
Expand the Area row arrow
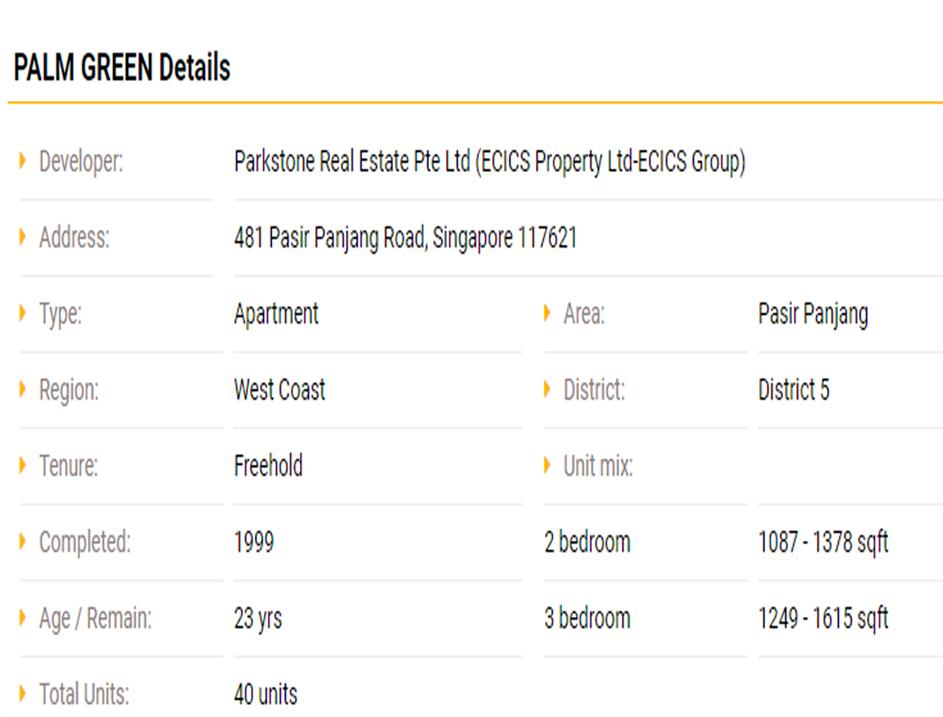coord(548,314)
